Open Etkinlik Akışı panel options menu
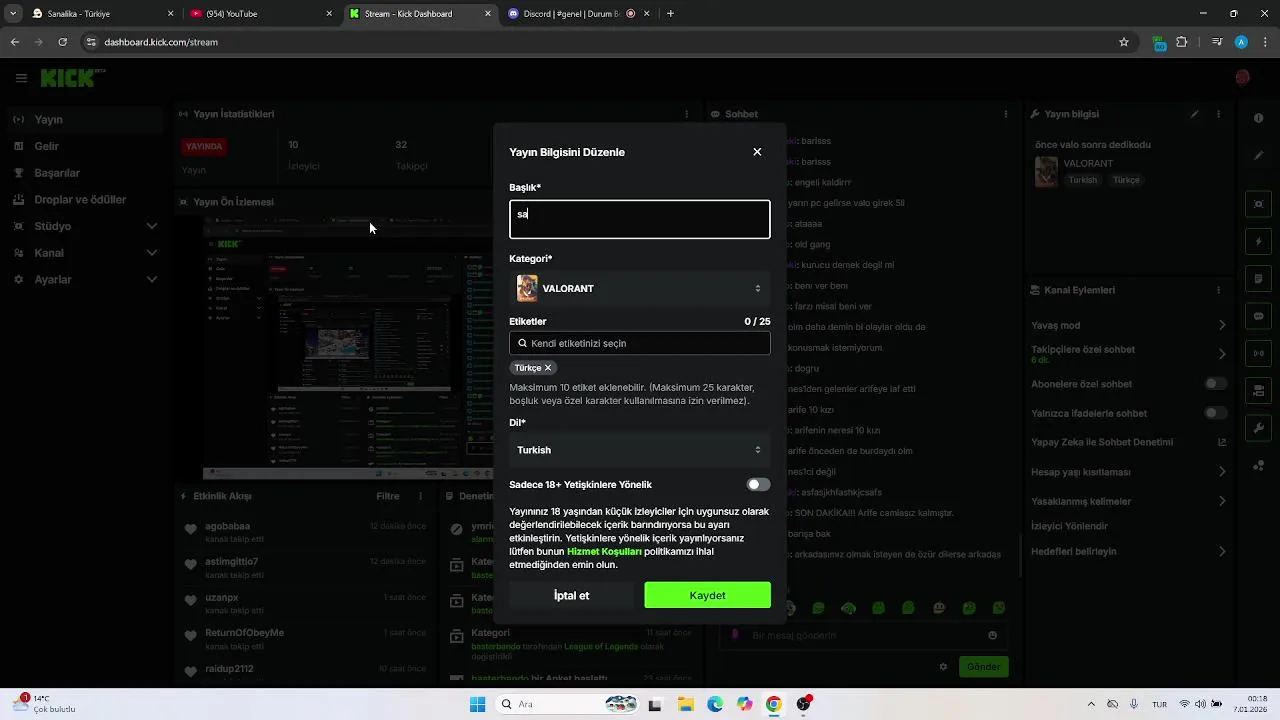This screenshot has height=720, width=1280. (x=420, y=496)
